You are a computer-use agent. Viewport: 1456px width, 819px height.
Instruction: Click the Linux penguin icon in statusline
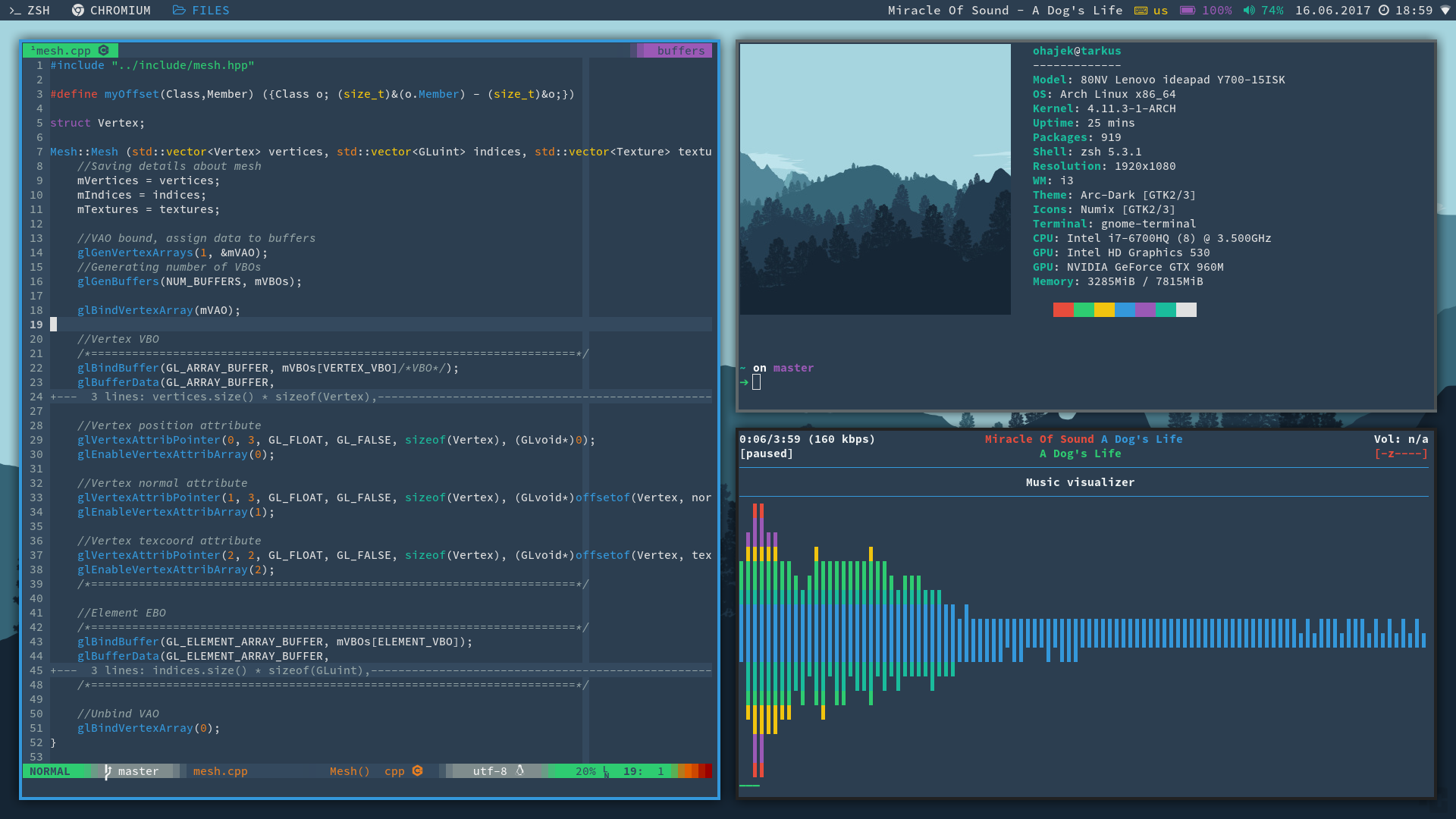click(520, 770)
